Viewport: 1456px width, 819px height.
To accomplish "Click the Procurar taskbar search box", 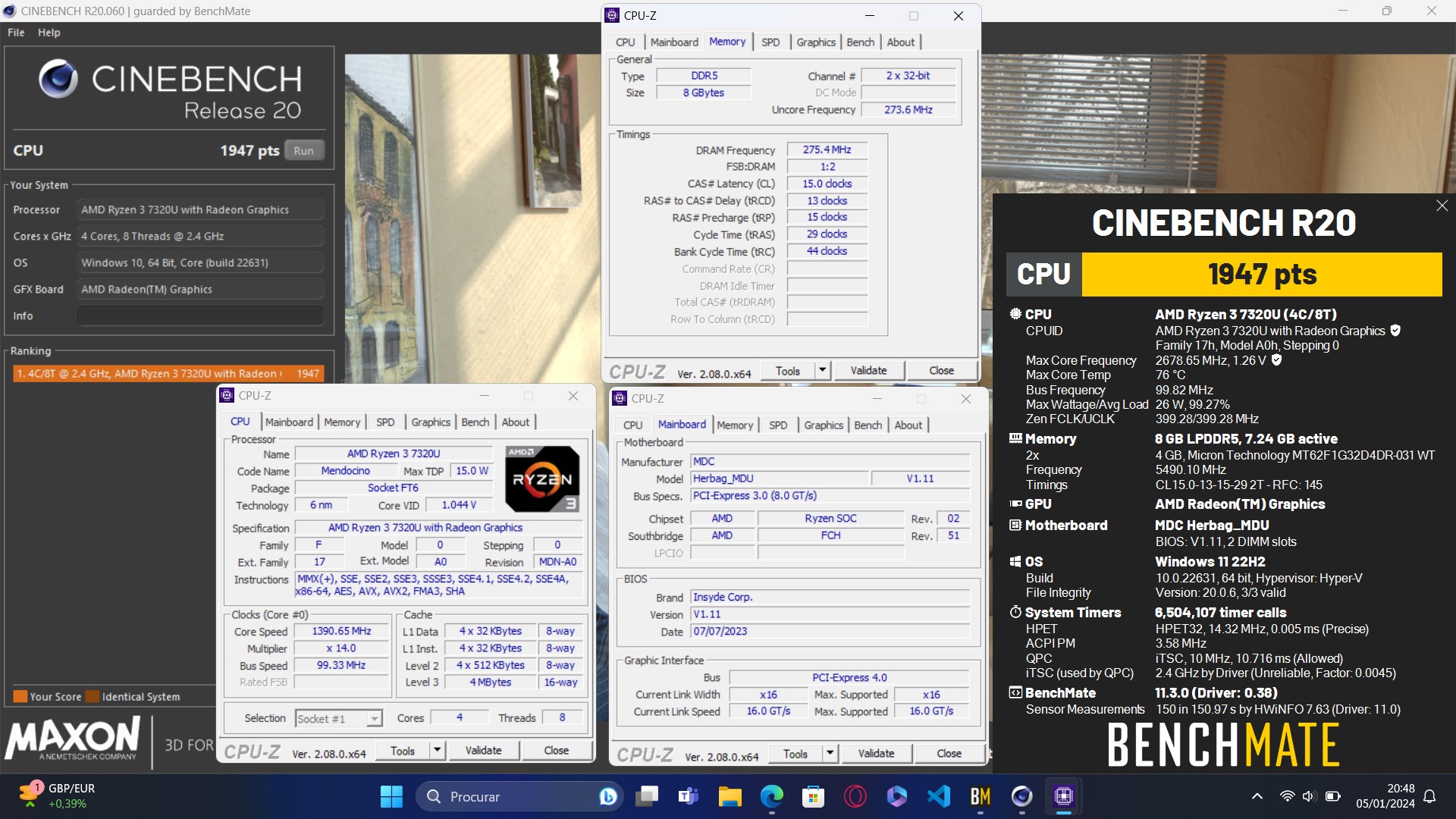I will 519,796.
